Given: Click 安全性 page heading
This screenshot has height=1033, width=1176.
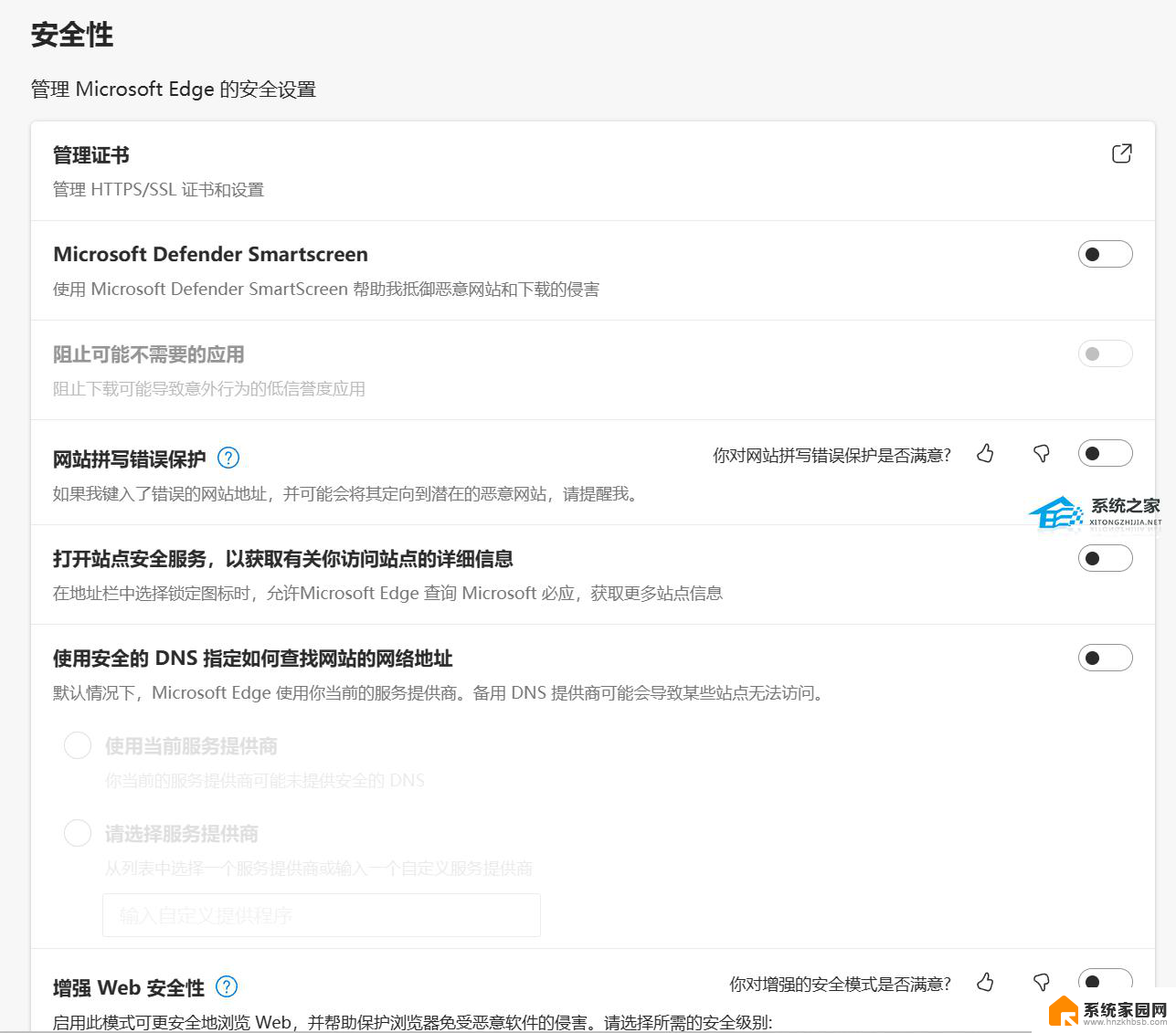Looking at the screenshot, I should pos(72,35).
